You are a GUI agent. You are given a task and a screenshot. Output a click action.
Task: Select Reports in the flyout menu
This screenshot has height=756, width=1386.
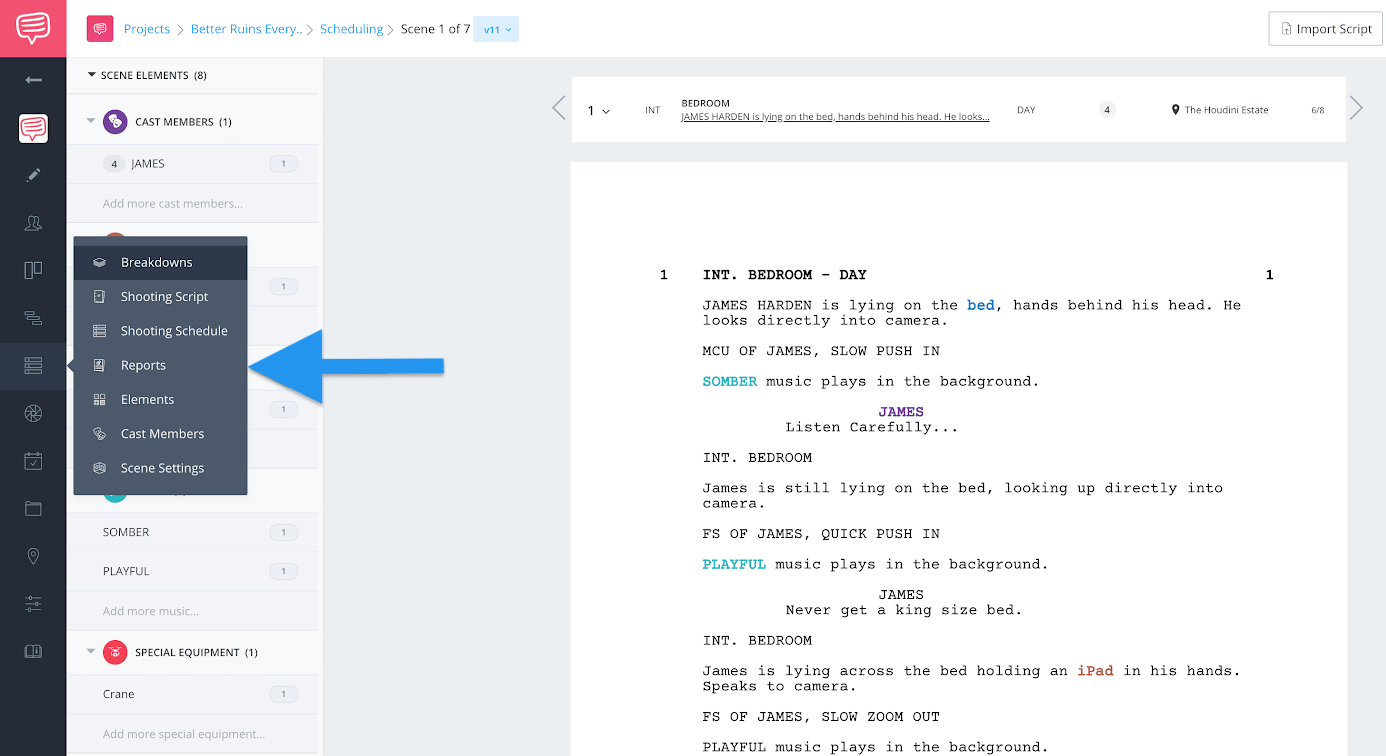(x=160, y=365)
